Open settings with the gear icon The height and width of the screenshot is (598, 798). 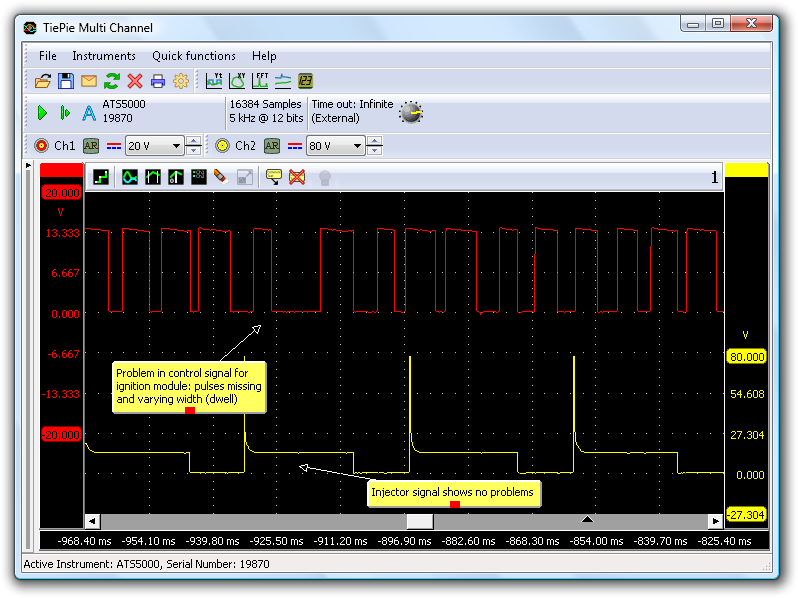[x=181, y=81]
